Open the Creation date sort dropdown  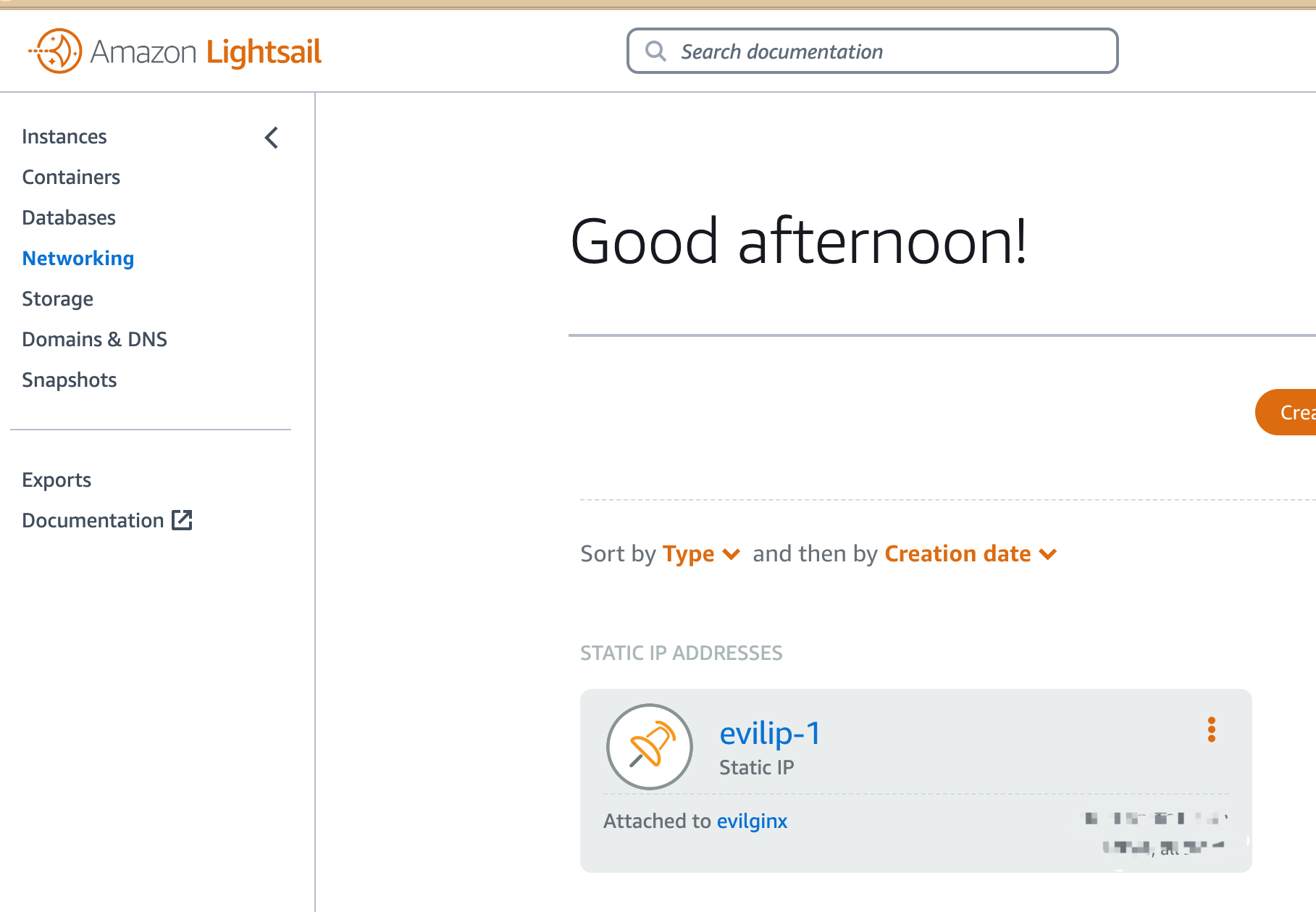click(970, 554)
